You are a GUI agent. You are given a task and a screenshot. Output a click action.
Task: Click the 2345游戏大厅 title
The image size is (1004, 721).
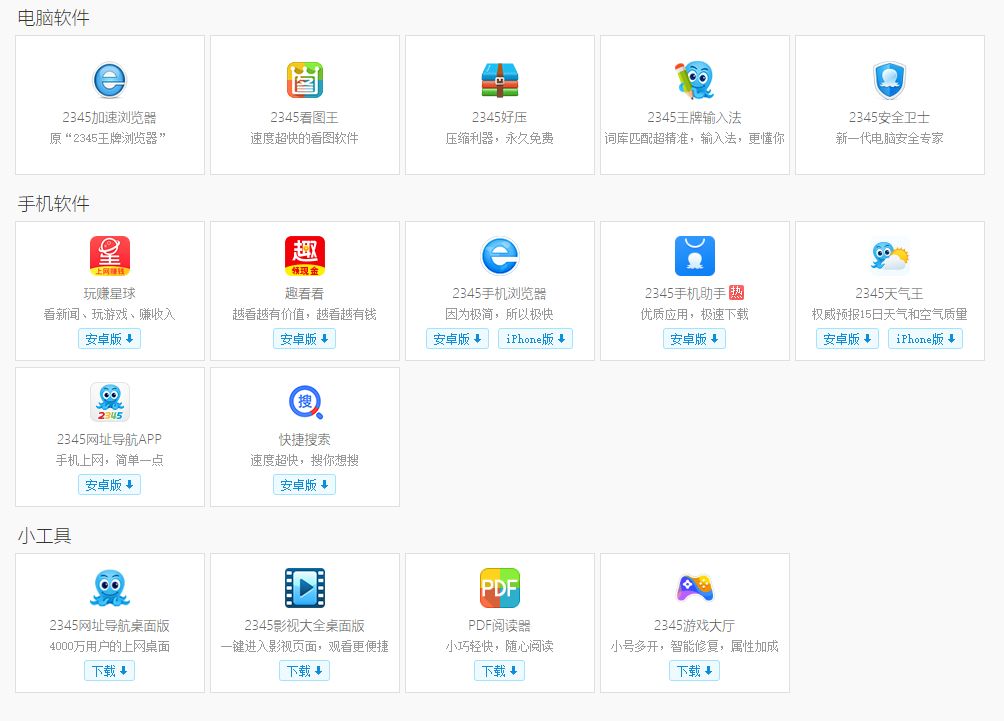pyautogui.click(x=695, y=625)
